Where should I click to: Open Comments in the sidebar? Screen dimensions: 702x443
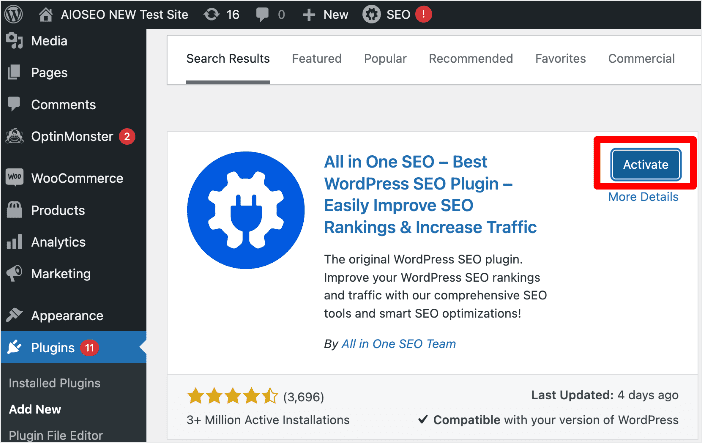coord(63,104)
